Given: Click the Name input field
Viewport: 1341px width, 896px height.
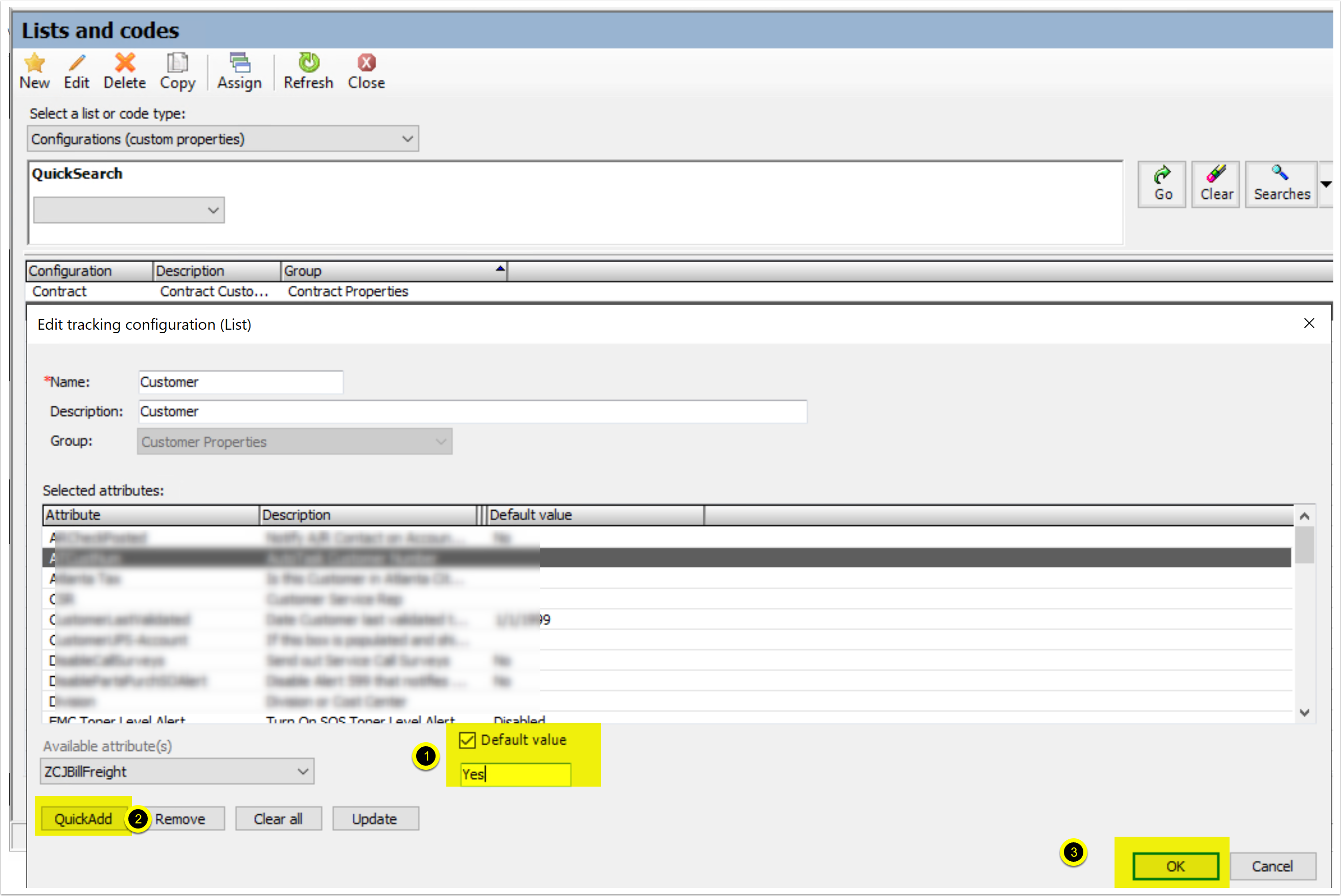Looking at the screenshot, I should coord(241,382).
